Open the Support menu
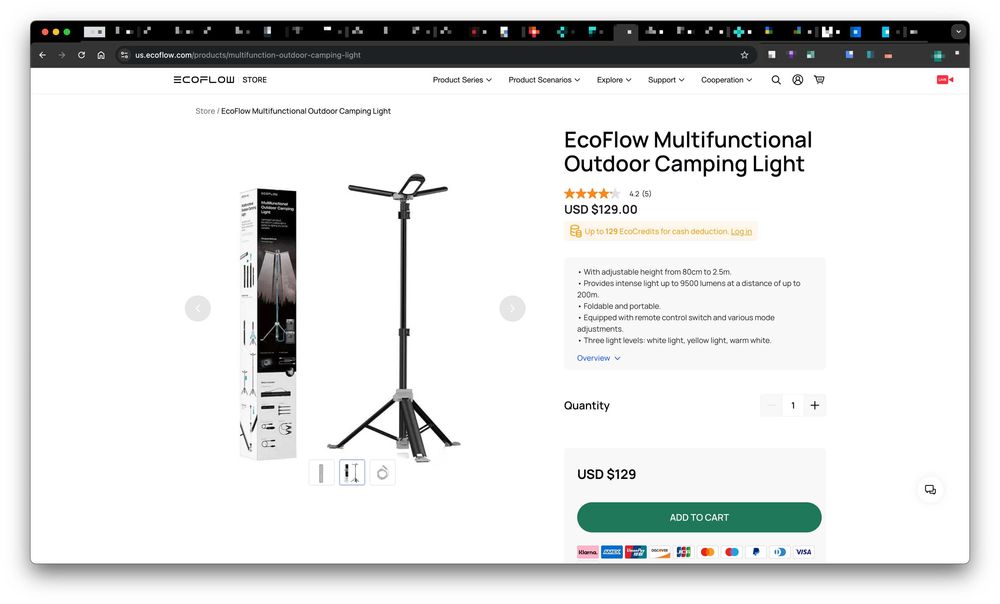The height and width of the screenshot is (604, 1000). (x=666, y=80)
